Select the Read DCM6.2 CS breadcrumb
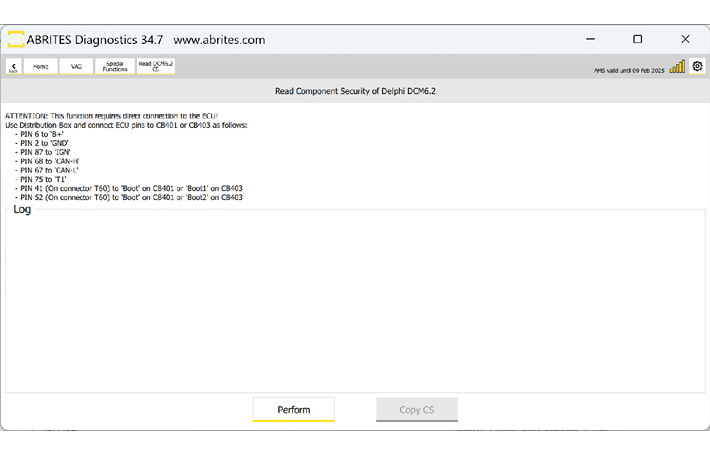 [x=155, y=67]
